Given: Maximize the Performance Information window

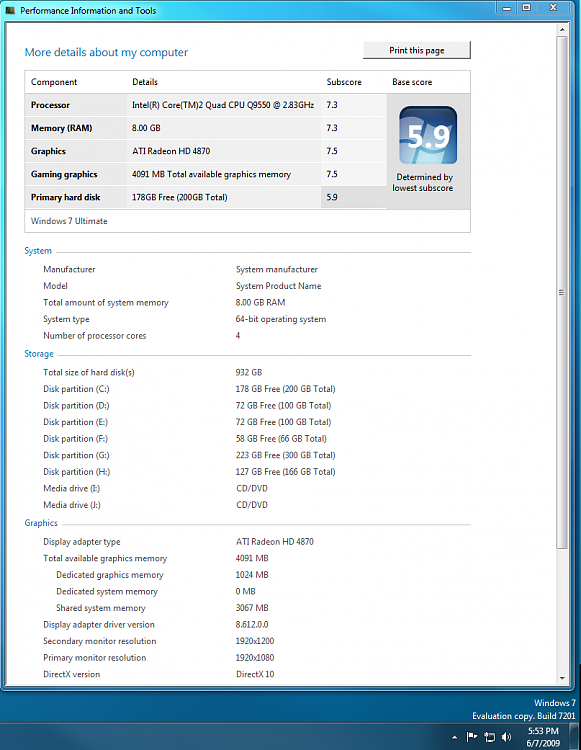Looking at the screenshot, I should pyautogui.click(x=526, y=8).
